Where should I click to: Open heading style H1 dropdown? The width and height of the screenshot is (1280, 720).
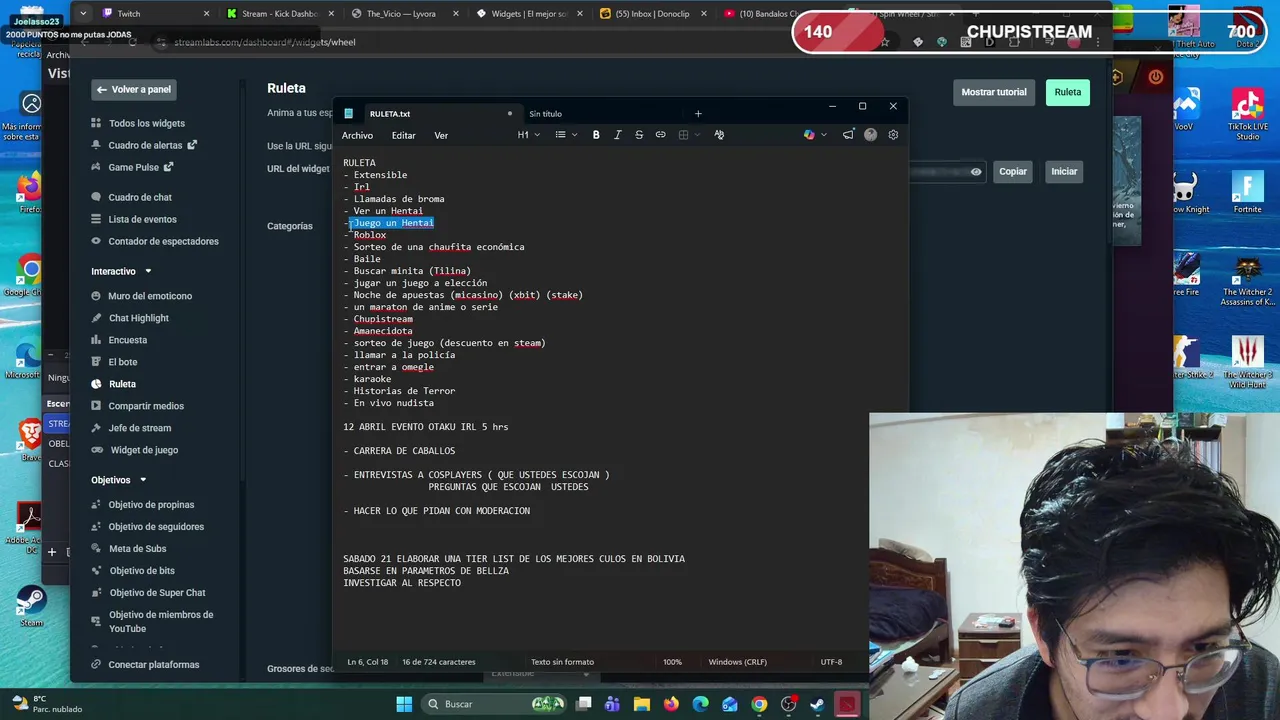pos(528,135)
